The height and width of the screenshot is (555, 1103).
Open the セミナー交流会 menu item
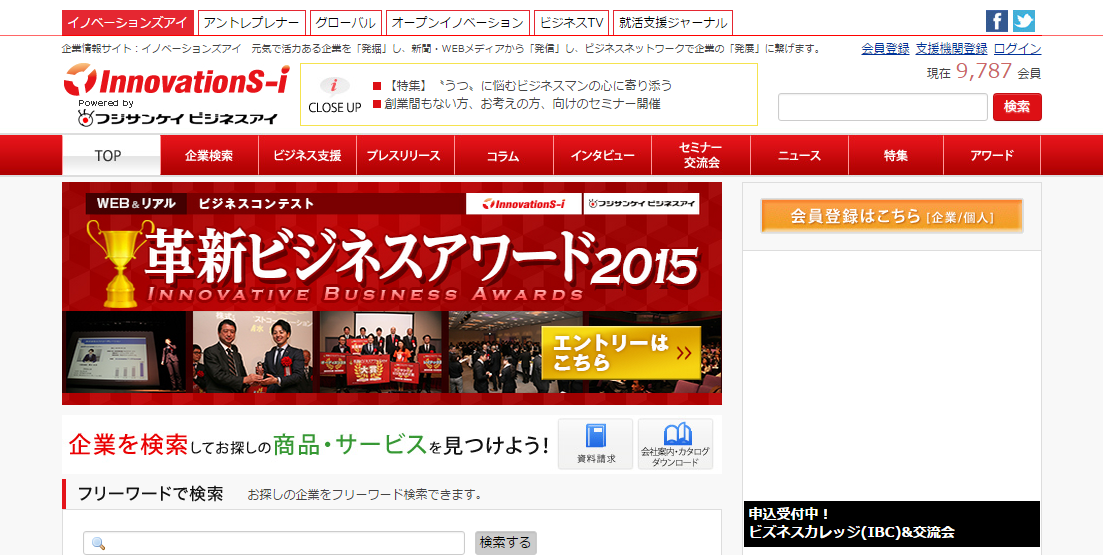click(701, 155)
